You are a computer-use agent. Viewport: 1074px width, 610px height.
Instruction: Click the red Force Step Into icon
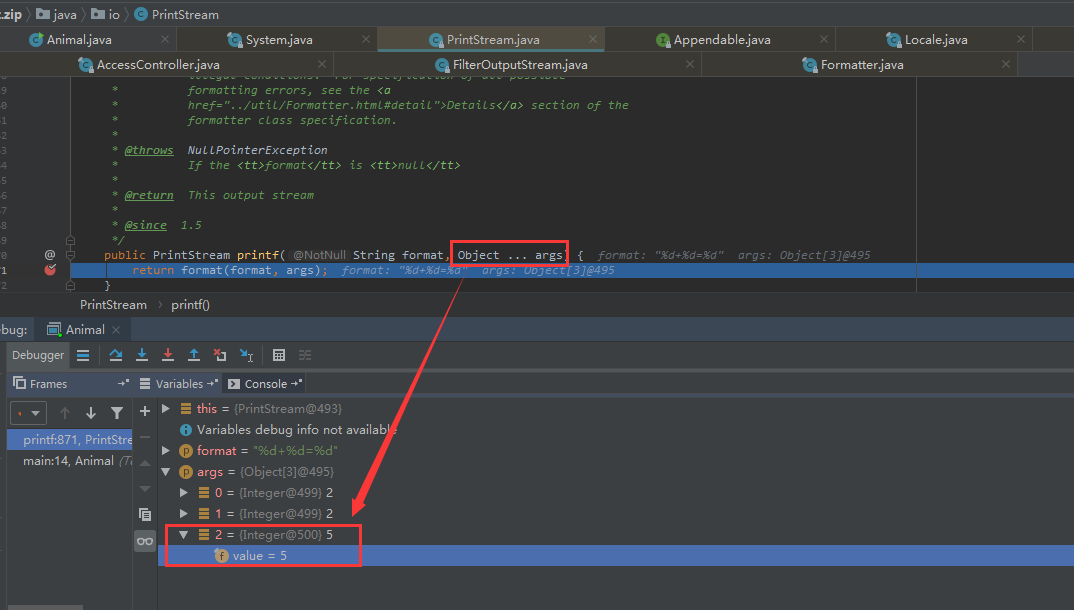click(168, 355)
